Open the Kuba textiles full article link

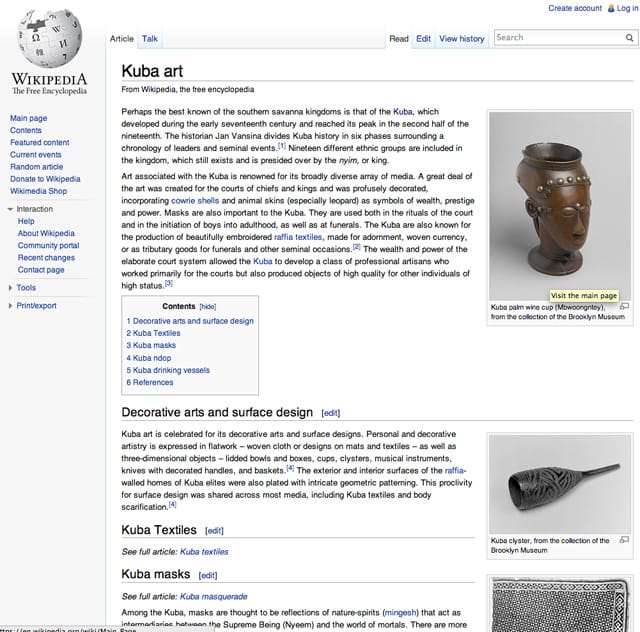coord(204,552)
